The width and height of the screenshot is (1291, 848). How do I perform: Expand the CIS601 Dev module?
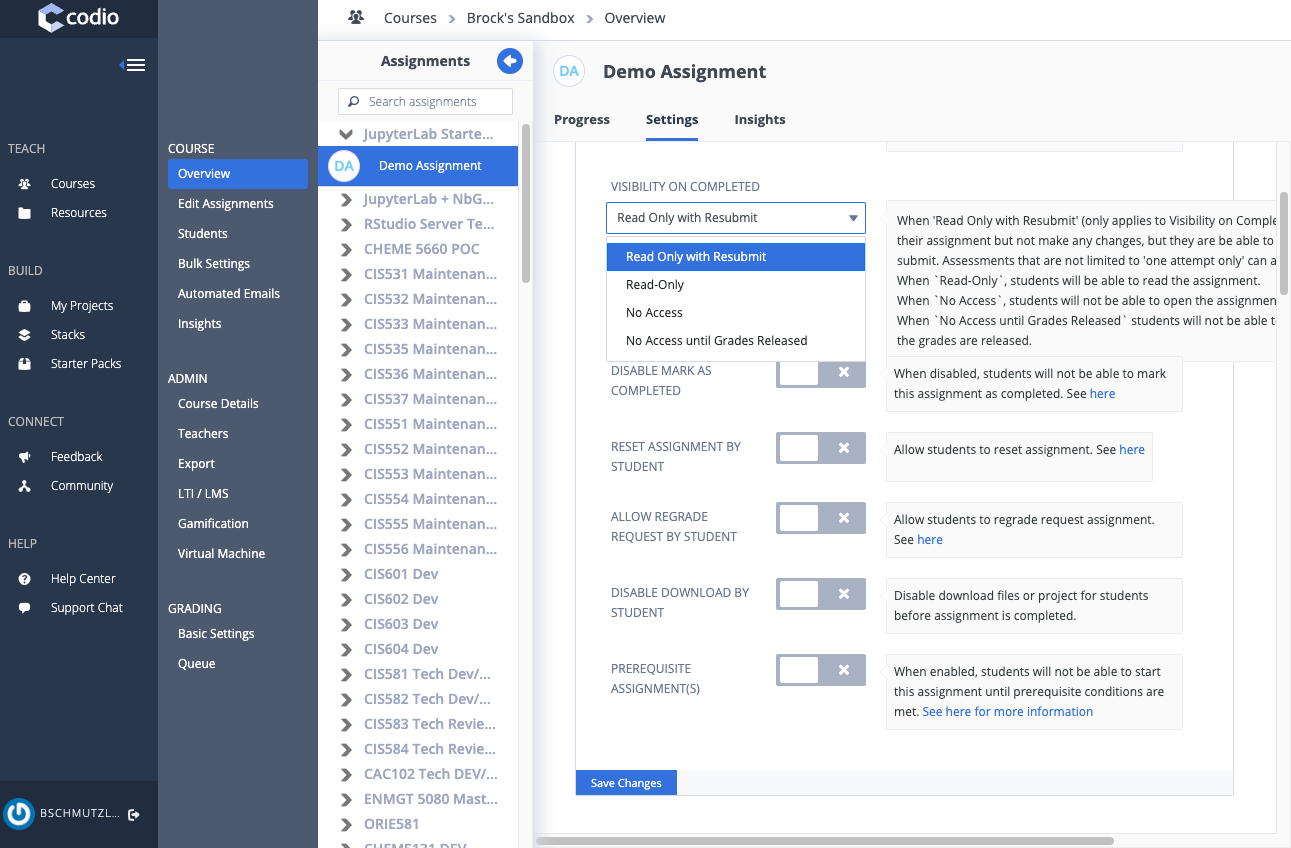pos(346,574)
